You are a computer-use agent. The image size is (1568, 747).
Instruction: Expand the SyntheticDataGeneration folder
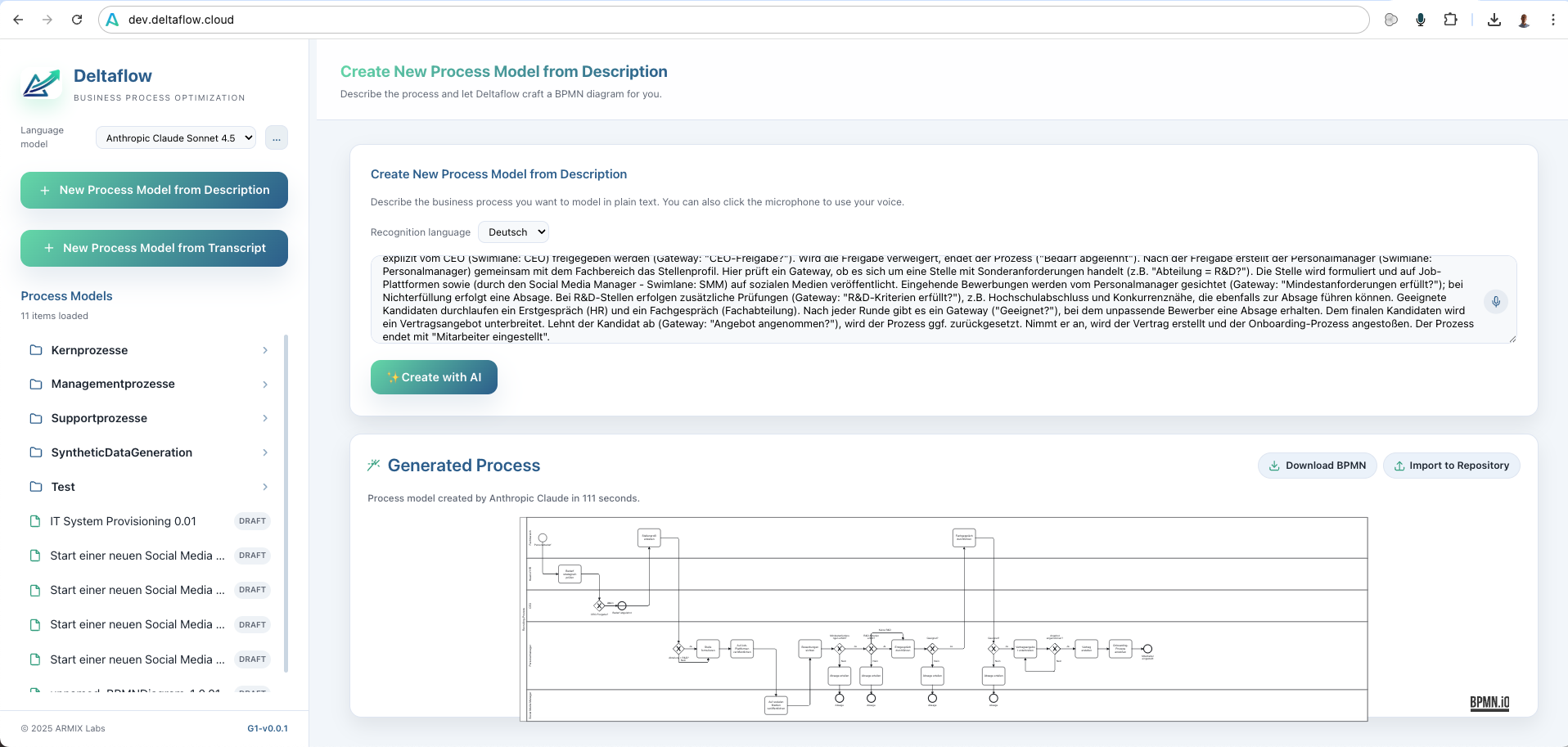149,452
